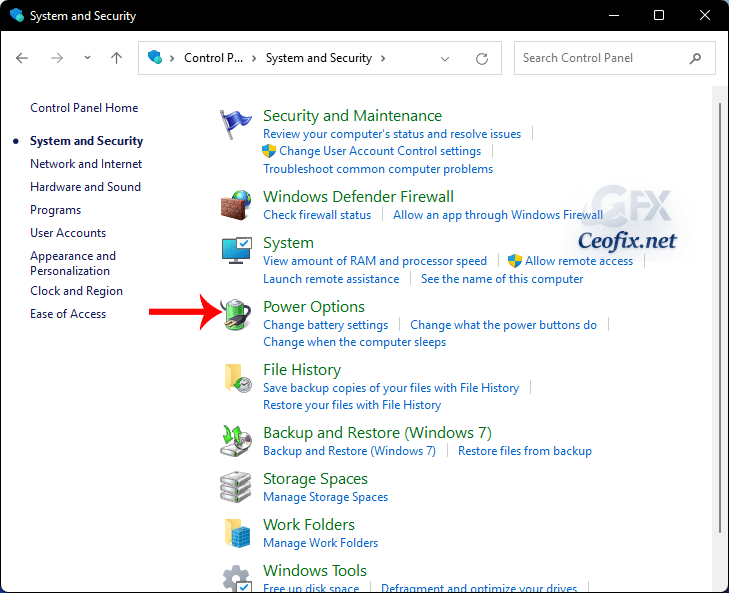Image resolution: width=729 pixels, height=593 pixels.
Task: Open Security and Maintenance heading
Action: 352,115
